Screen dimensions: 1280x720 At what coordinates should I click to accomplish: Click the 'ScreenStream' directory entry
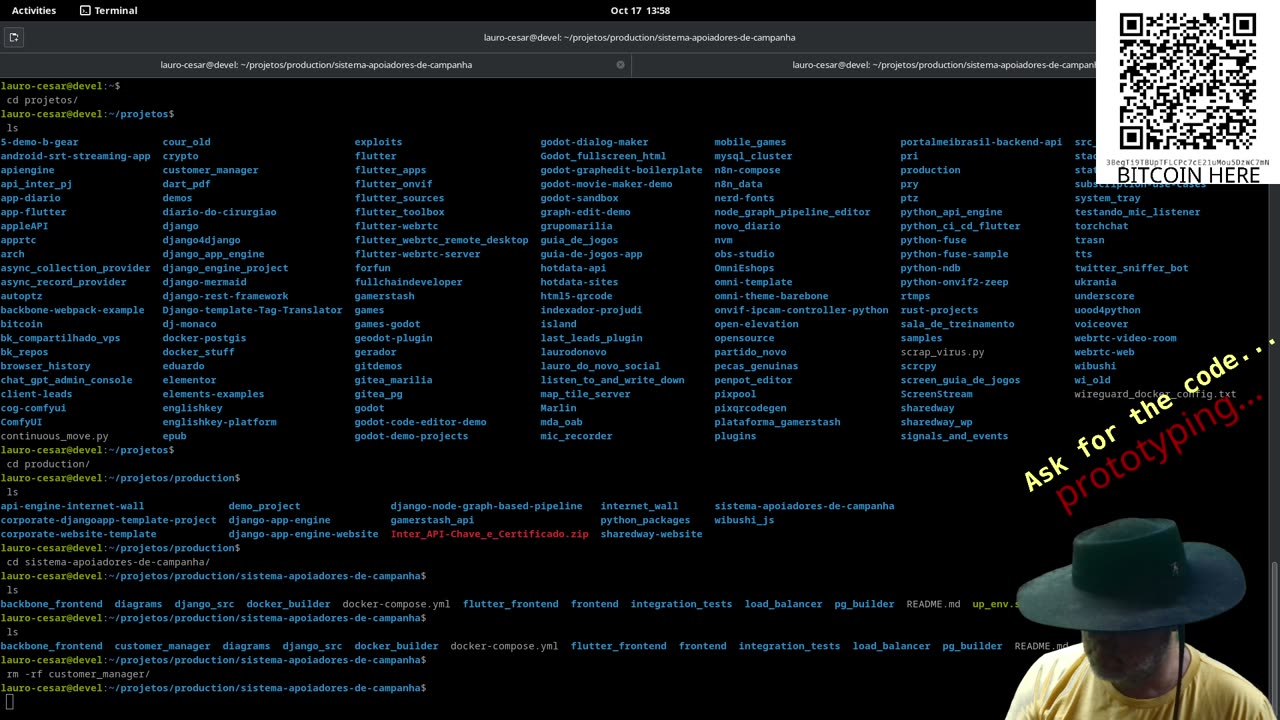[936, 394]
